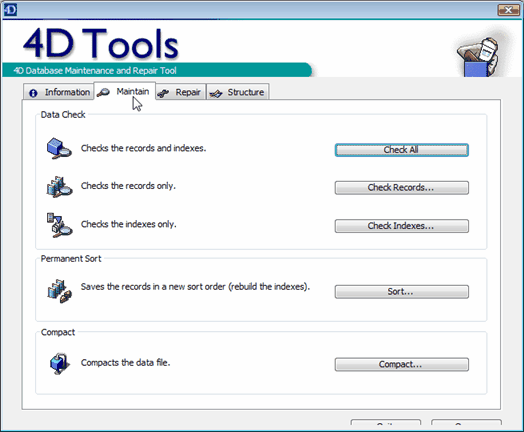Screen dimensions: 524x432
Task: Switch to the Repair tab
Action: click(x=180, y=92)
